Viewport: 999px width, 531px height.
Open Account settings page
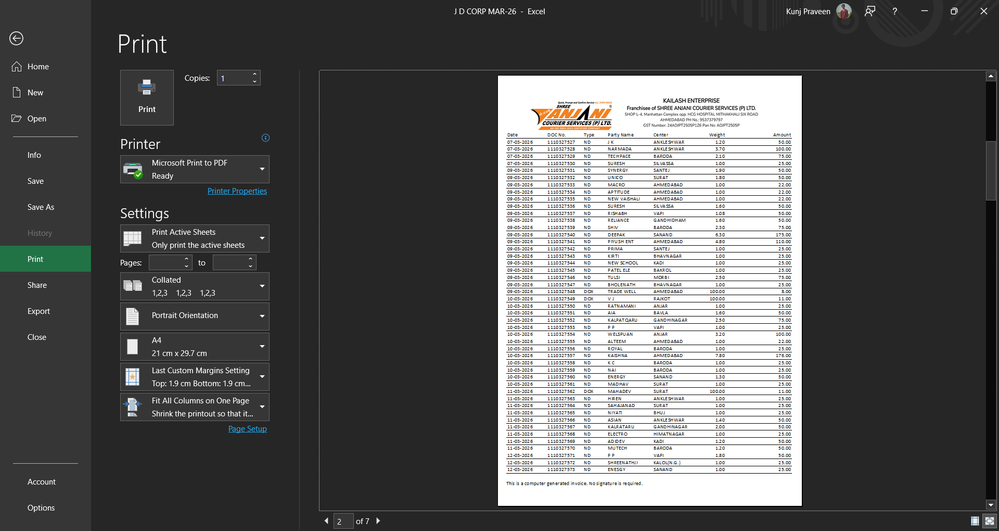45,482
